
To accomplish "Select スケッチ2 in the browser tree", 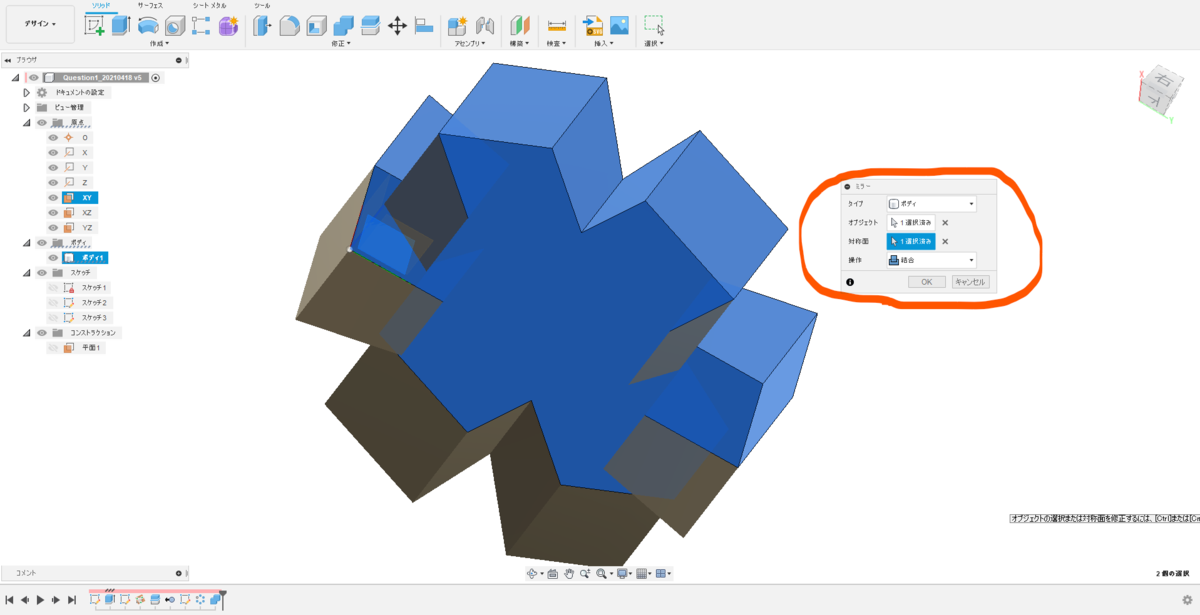I will pos(95,302).
